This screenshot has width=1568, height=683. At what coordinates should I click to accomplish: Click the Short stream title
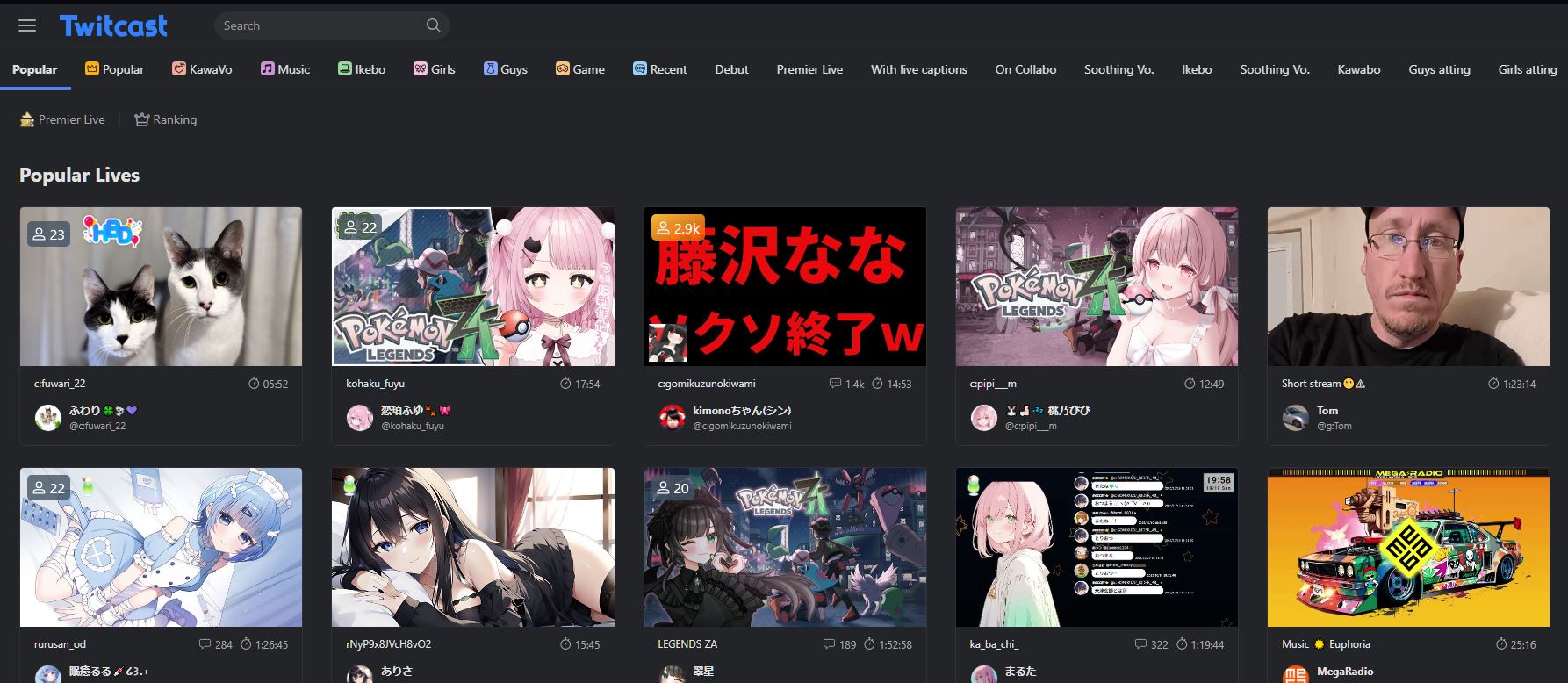pos(1323,384)
